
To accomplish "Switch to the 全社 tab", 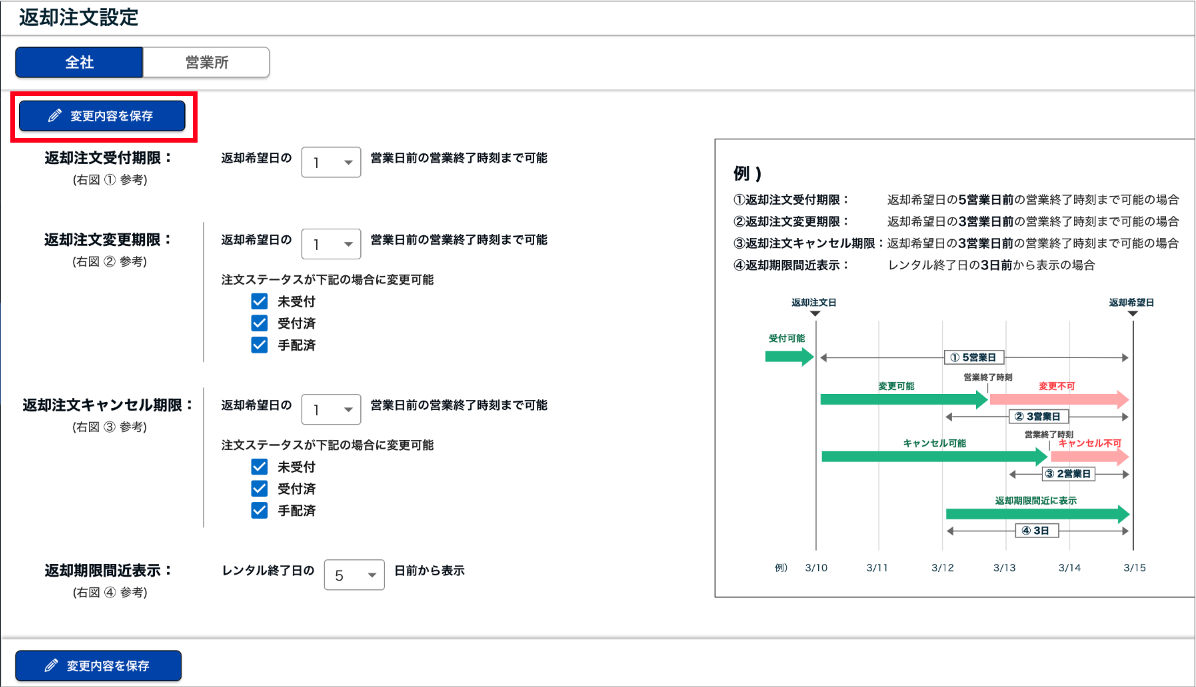I will coord(79,62).
